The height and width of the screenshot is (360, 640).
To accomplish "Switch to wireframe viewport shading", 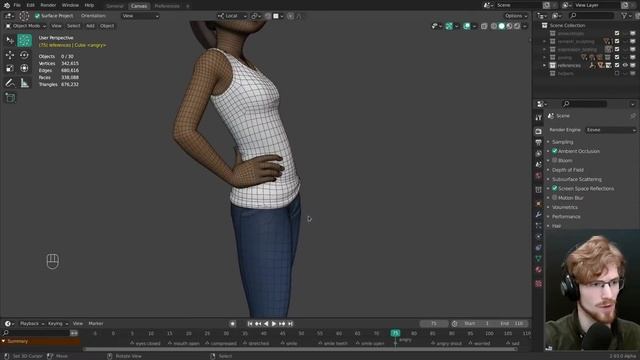I will pyautogui.click(x=494, y=26).
